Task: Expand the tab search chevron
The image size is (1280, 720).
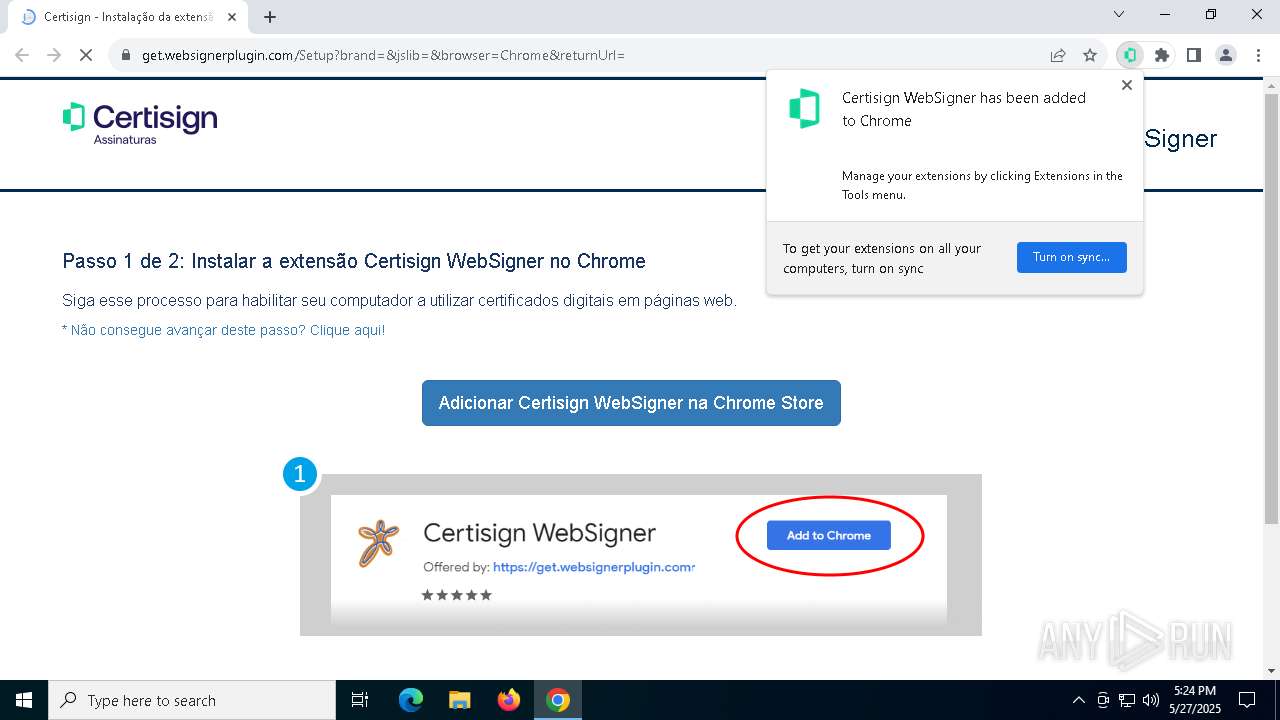Action: coord(1119,14)
